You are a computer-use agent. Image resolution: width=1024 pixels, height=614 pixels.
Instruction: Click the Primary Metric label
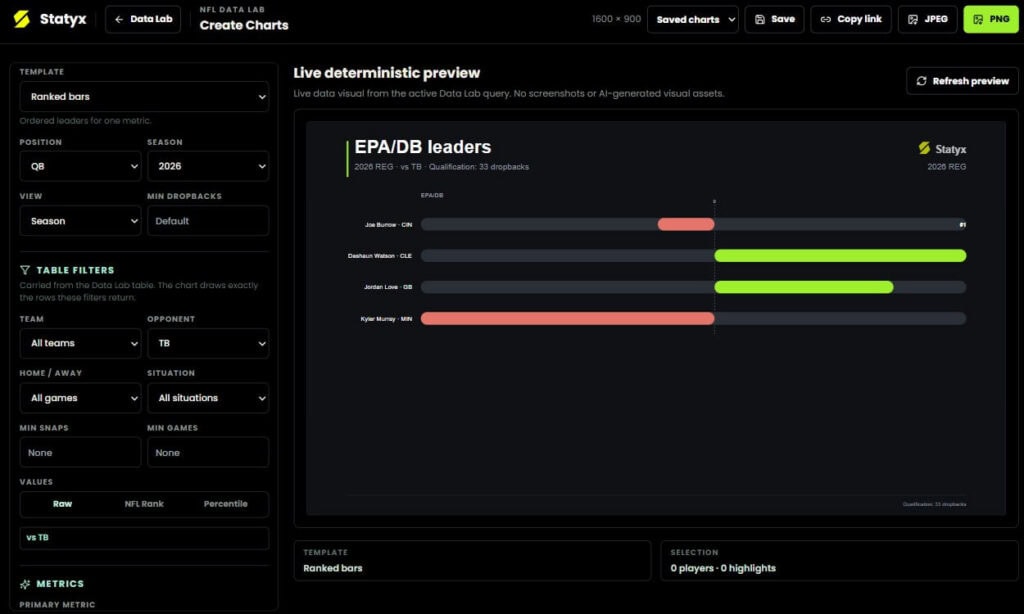[x=57, y=605]
